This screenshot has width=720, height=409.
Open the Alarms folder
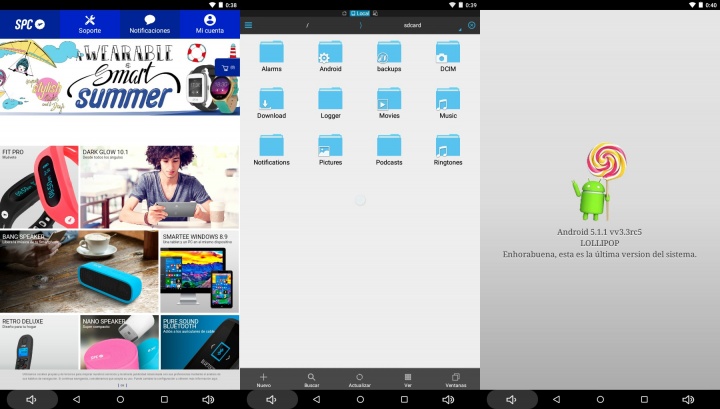(271, 56)
